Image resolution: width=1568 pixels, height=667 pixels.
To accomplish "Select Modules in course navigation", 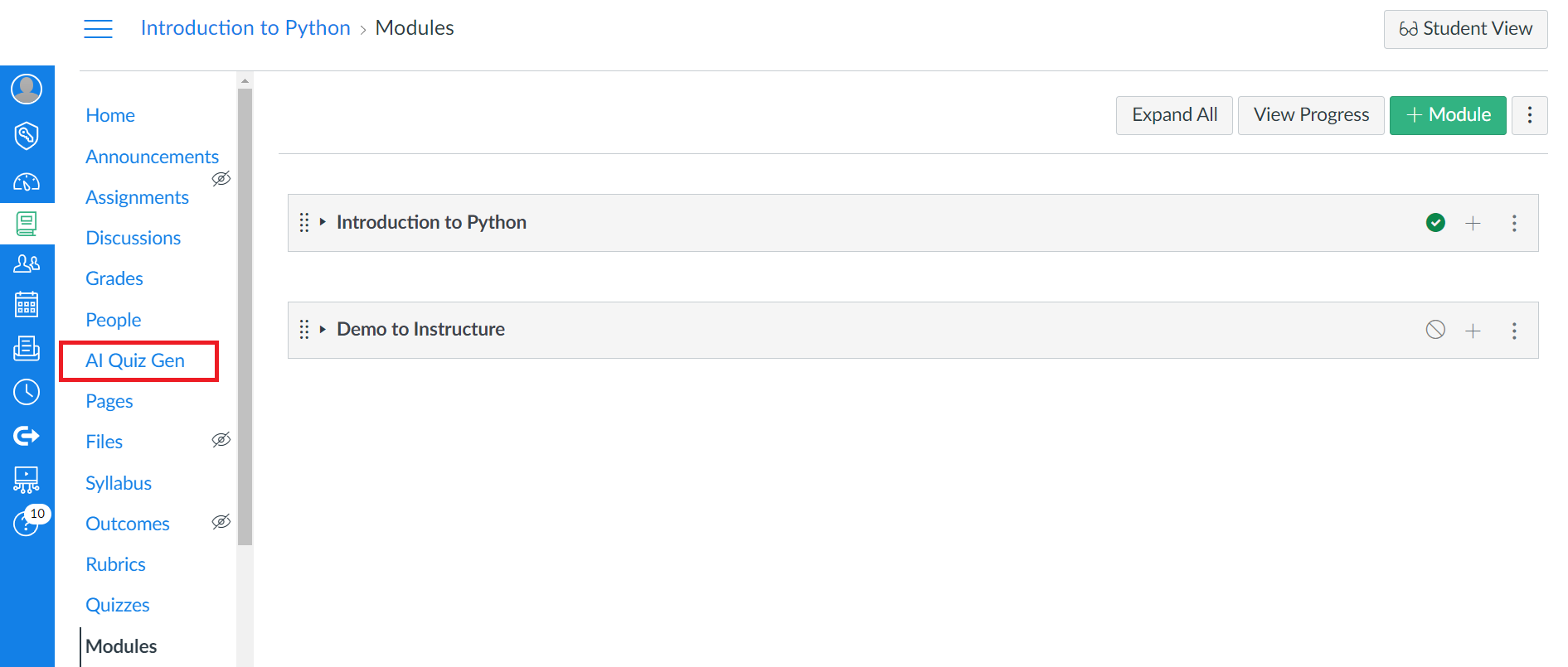I will click(x=121, y=646).
